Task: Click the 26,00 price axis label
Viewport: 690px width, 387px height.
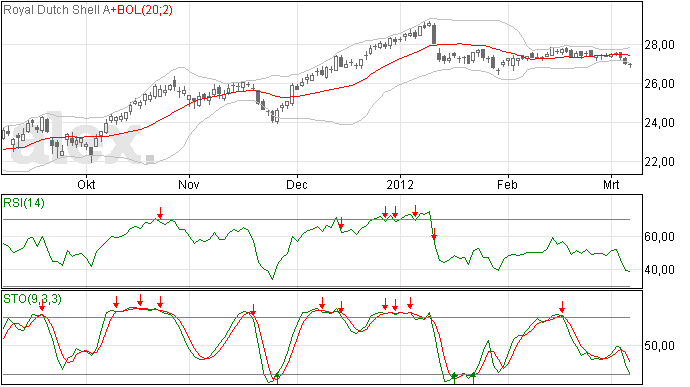Action: 659,84
